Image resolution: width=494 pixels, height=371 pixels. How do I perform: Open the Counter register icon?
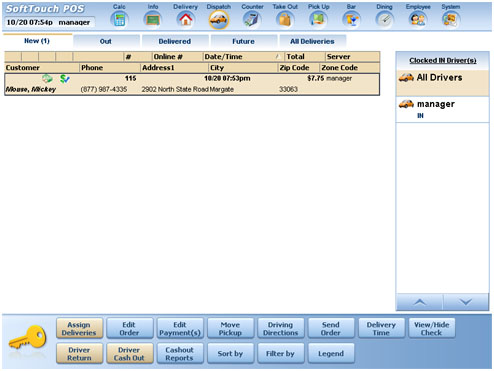tap(252, 20)
